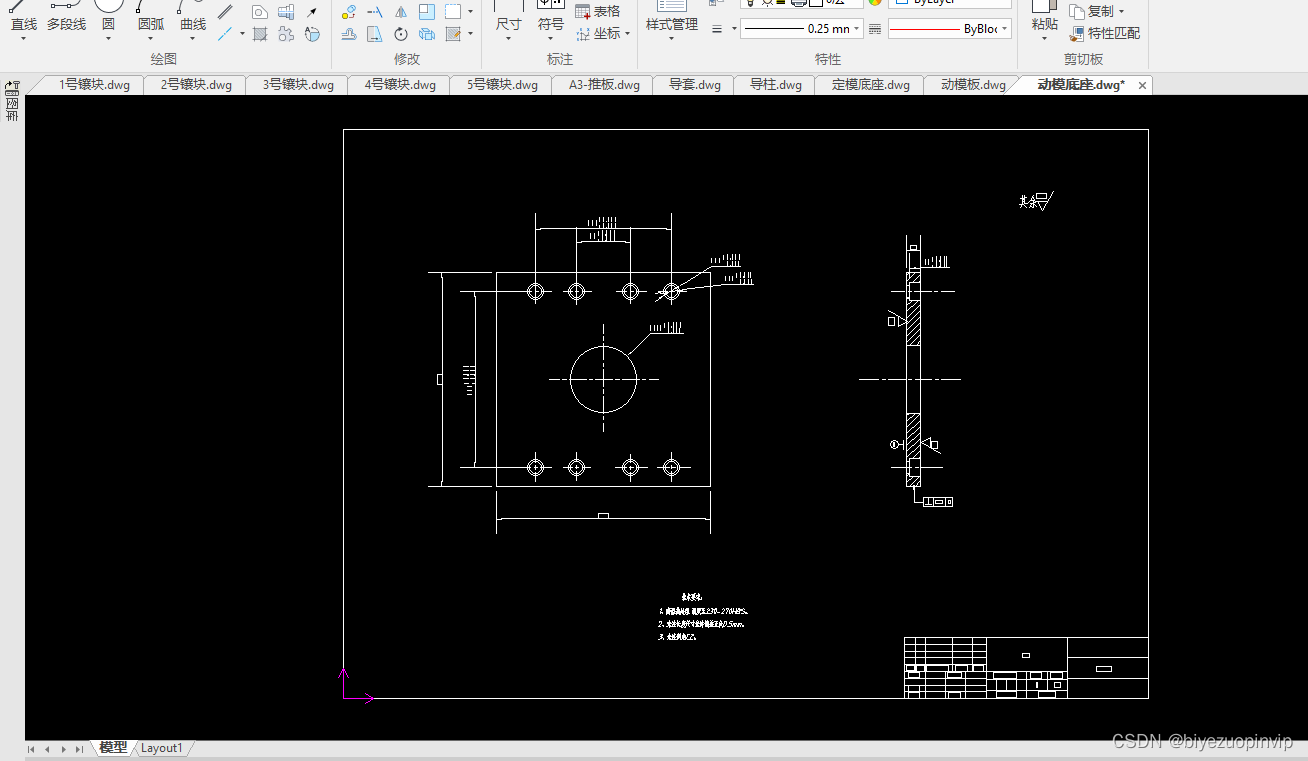
Task: Expand the 圆弧 dropdown arrow
Action: tap(150, 39)
